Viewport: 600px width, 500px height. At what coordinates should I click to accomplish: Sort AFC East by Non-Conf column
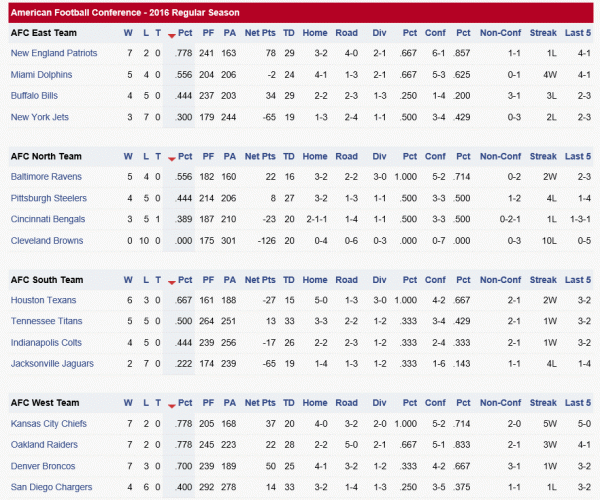pyautogui.click(x=500, y=33)
